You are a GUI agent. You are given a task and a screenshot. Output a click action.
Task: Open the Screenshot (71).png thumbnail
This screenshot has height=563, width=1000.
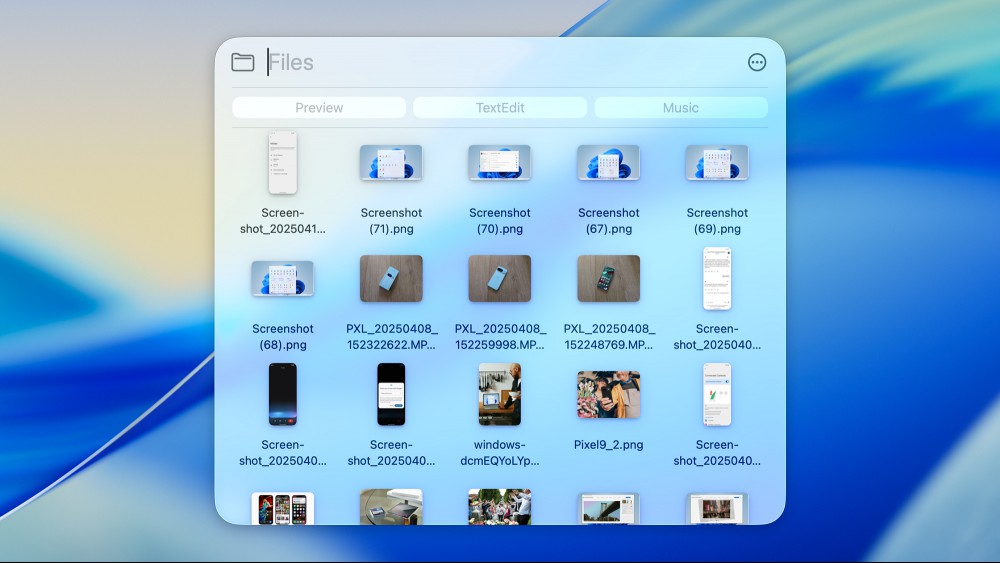click(x=391, y=163)
